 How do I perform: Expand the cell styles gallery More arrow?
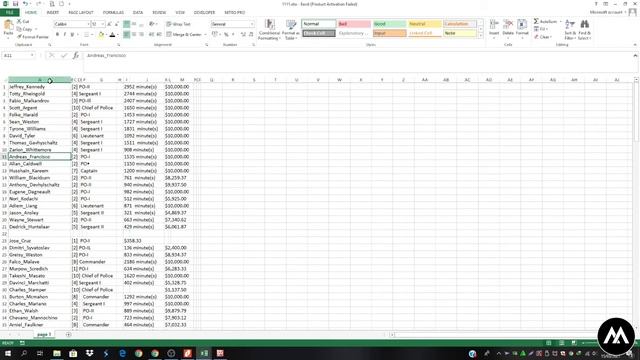[480, 36]
